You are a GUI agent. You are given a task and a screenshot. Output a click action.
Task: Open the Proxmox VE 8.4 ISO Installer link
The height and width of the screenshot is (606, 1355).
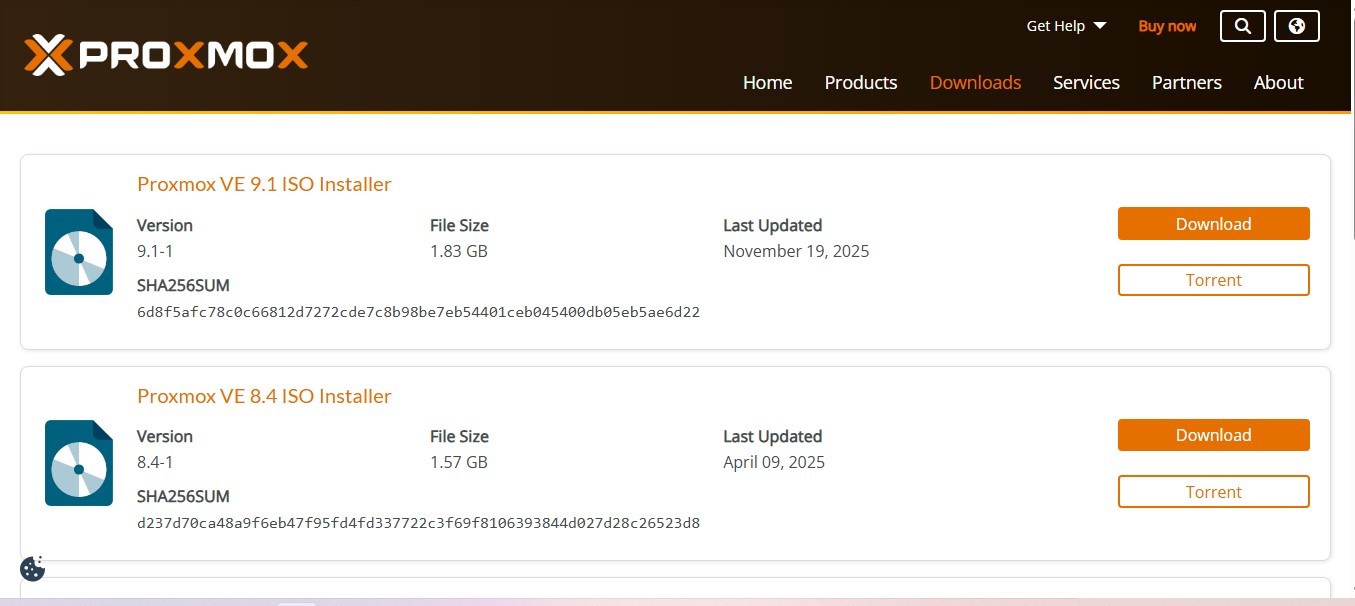pyautogui.click(x=264, y=396)
